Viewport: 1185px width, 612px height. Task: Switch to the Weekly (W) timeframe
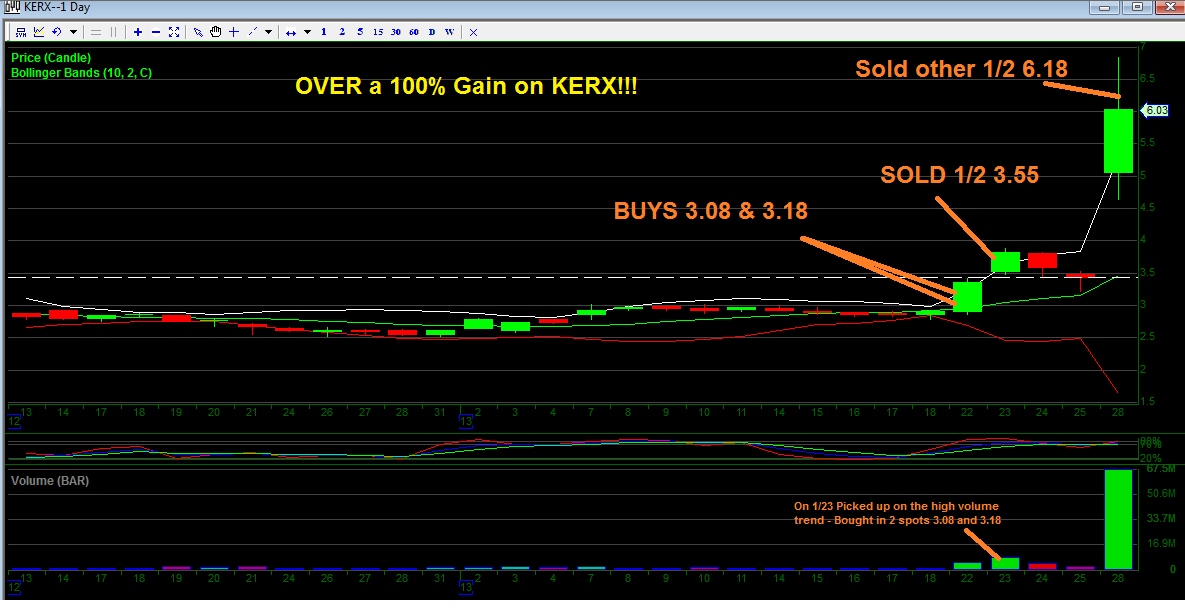(x=450, y=32)
